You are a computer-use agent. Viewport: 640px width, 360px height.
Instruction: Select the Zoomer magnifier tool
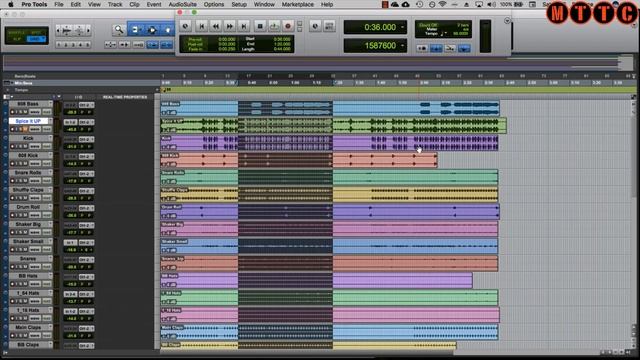(119, 30)
